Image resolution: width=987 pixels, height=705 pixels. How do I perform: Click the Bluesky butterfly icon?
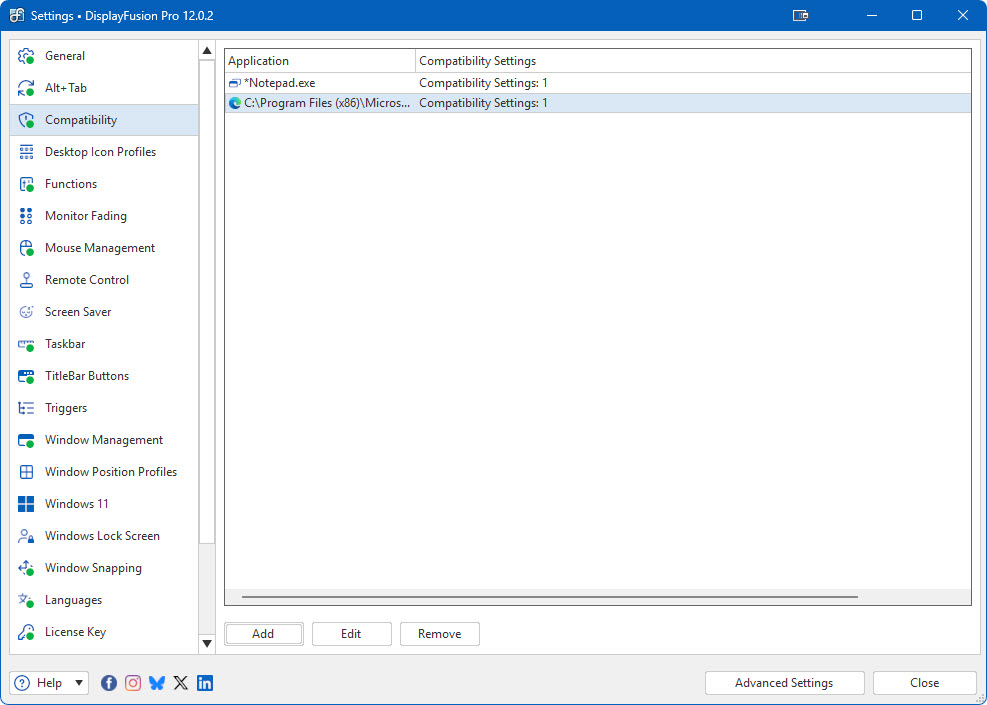pos(157,683)
